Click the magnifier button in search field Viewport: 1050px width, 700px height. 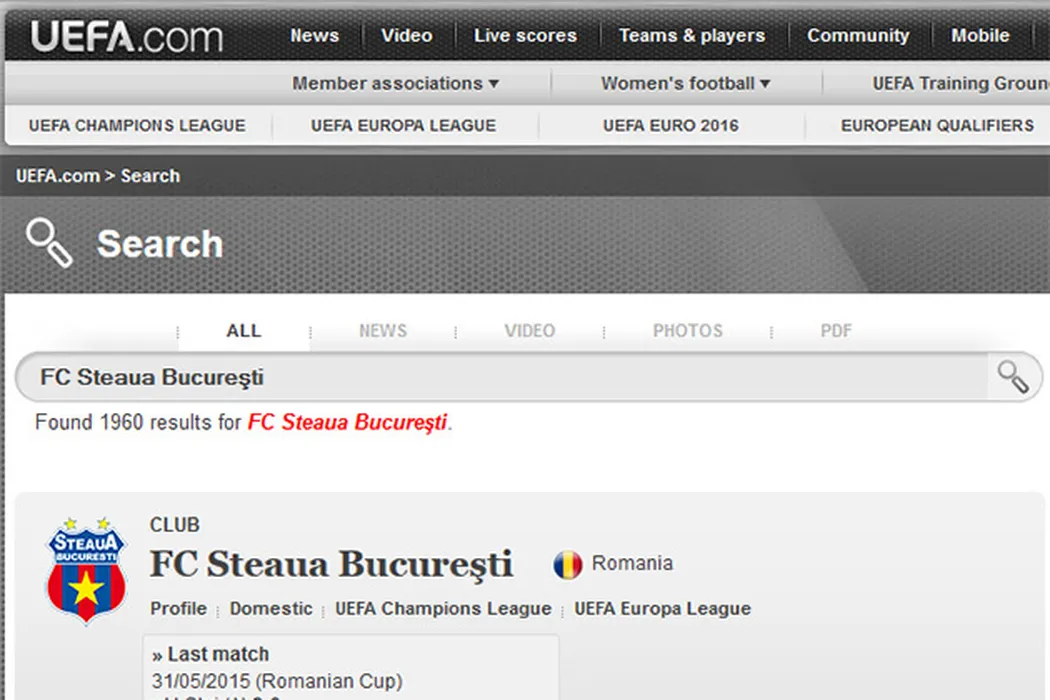(x=1012, y=377)
